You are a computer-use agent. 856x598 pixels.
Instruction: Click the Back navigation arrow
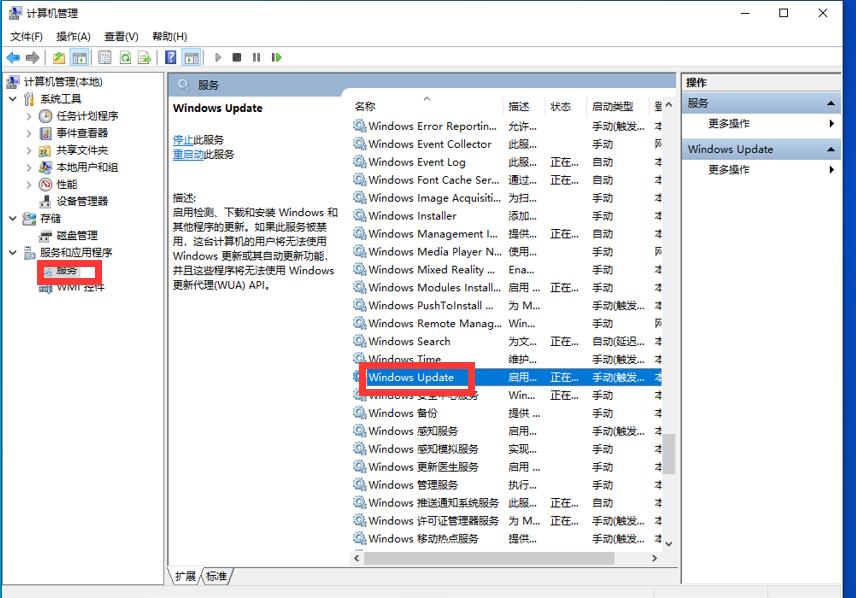(x=13, y=57)
